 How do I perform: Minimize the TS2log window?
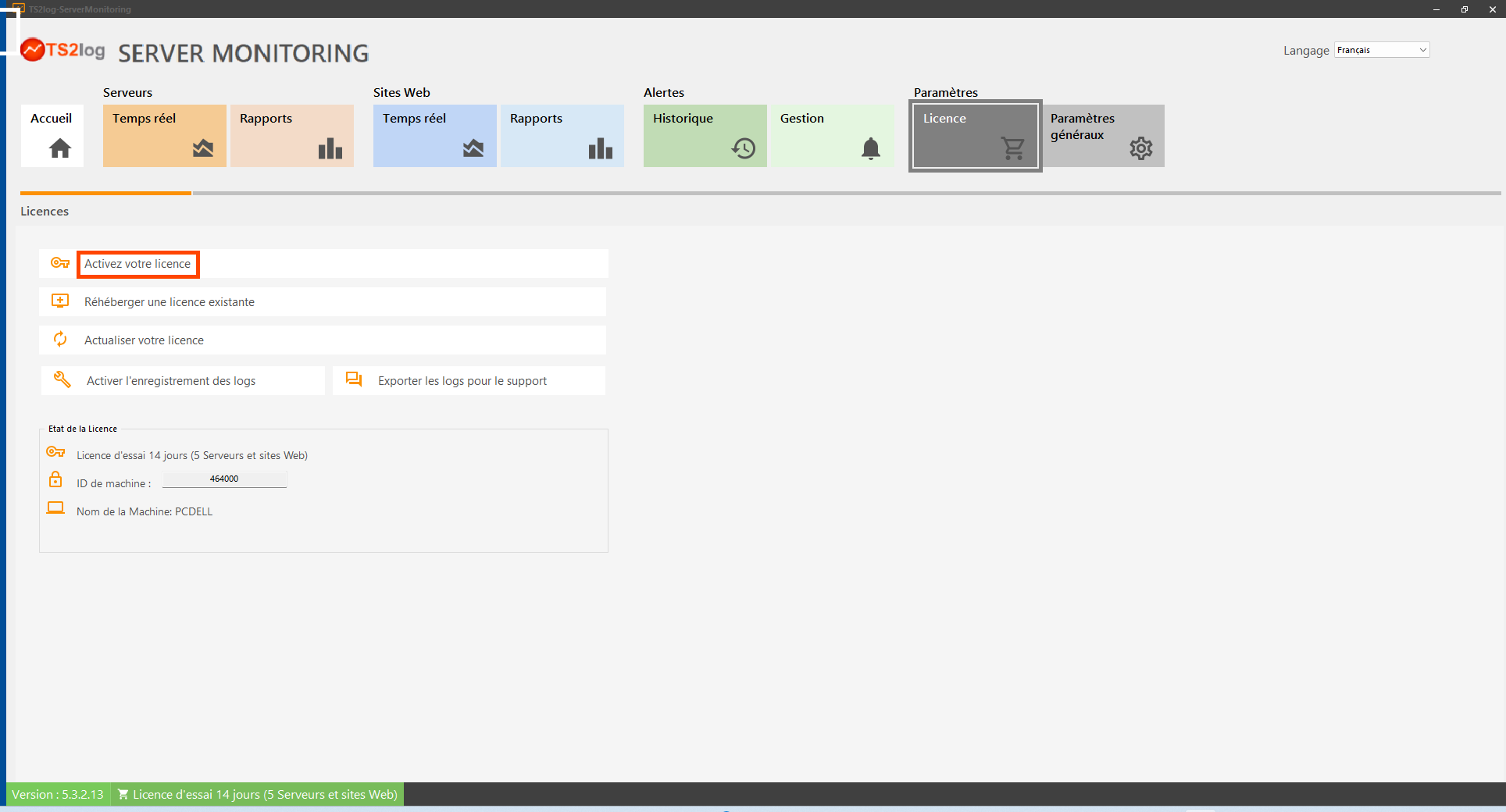tap(1436, 9)
